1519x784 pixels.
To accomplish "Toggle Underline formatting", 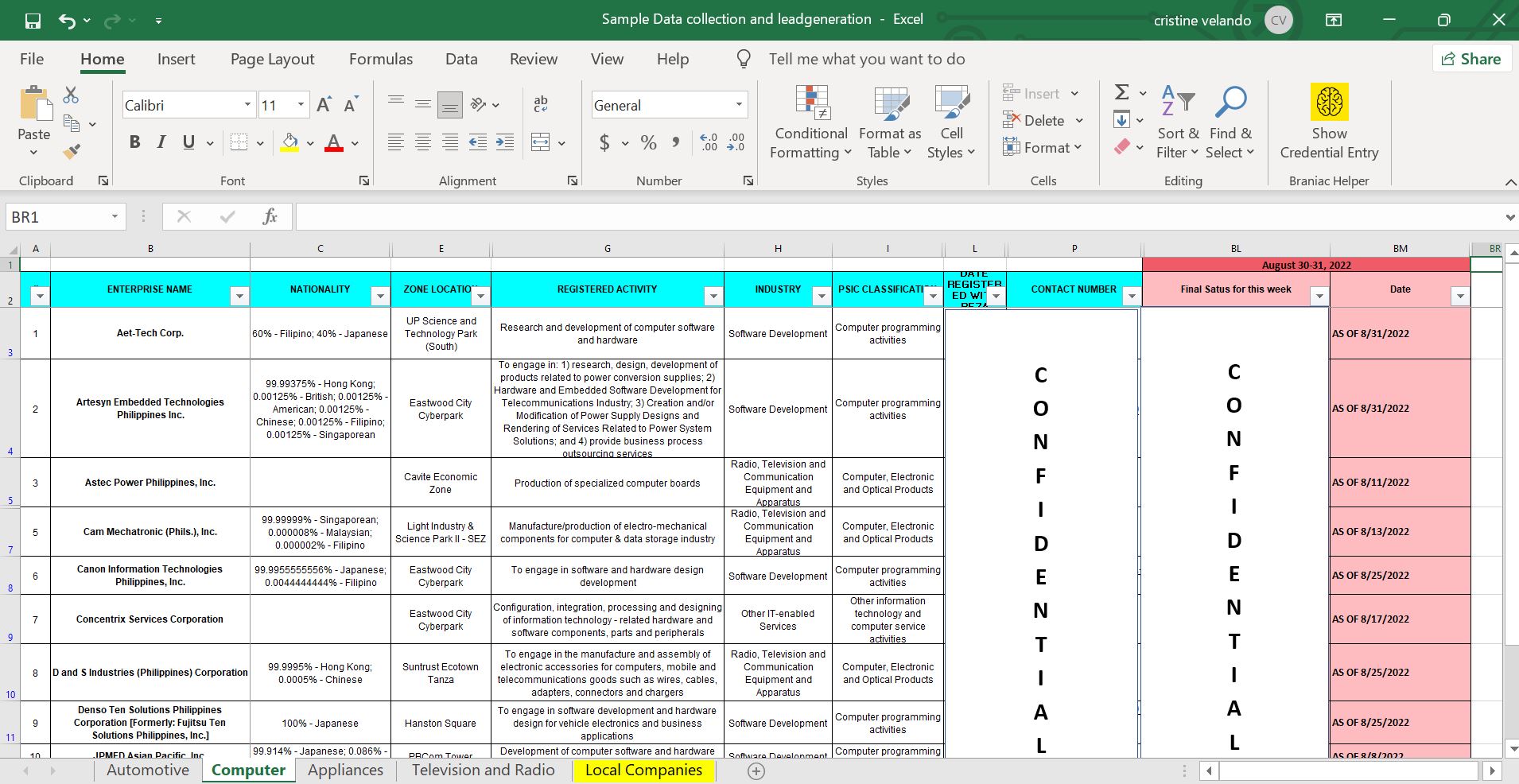I will click(x=188, y=142).
